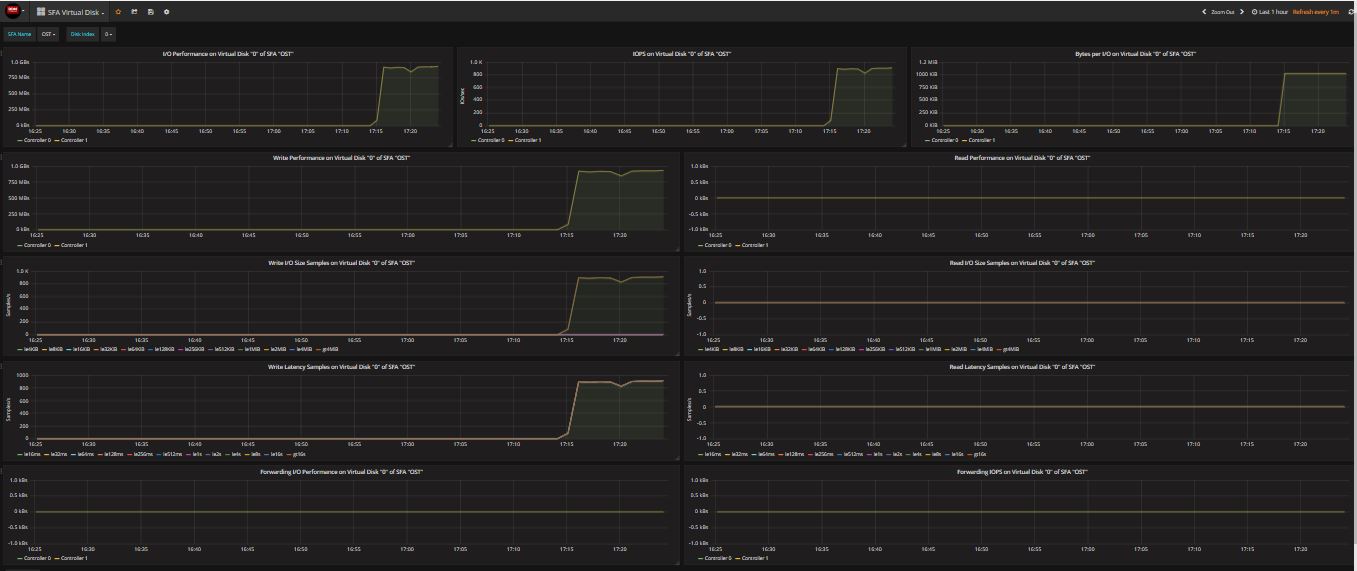Toggle gt16s series in Write Latency legend
The image size is (1357, 571).
pos(299,454)
